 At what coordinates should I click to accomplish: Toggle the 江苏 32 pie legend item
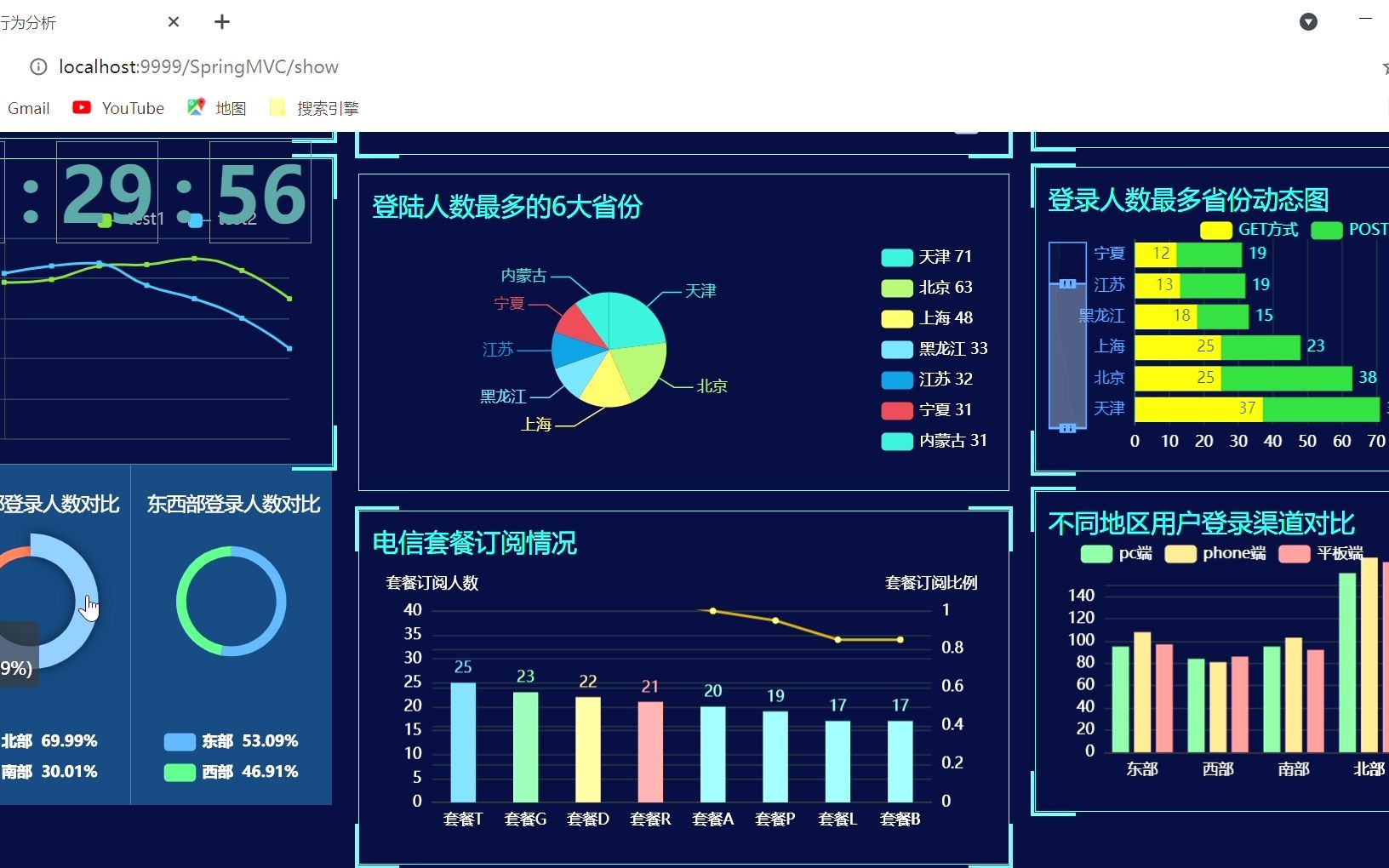[926, 380]
